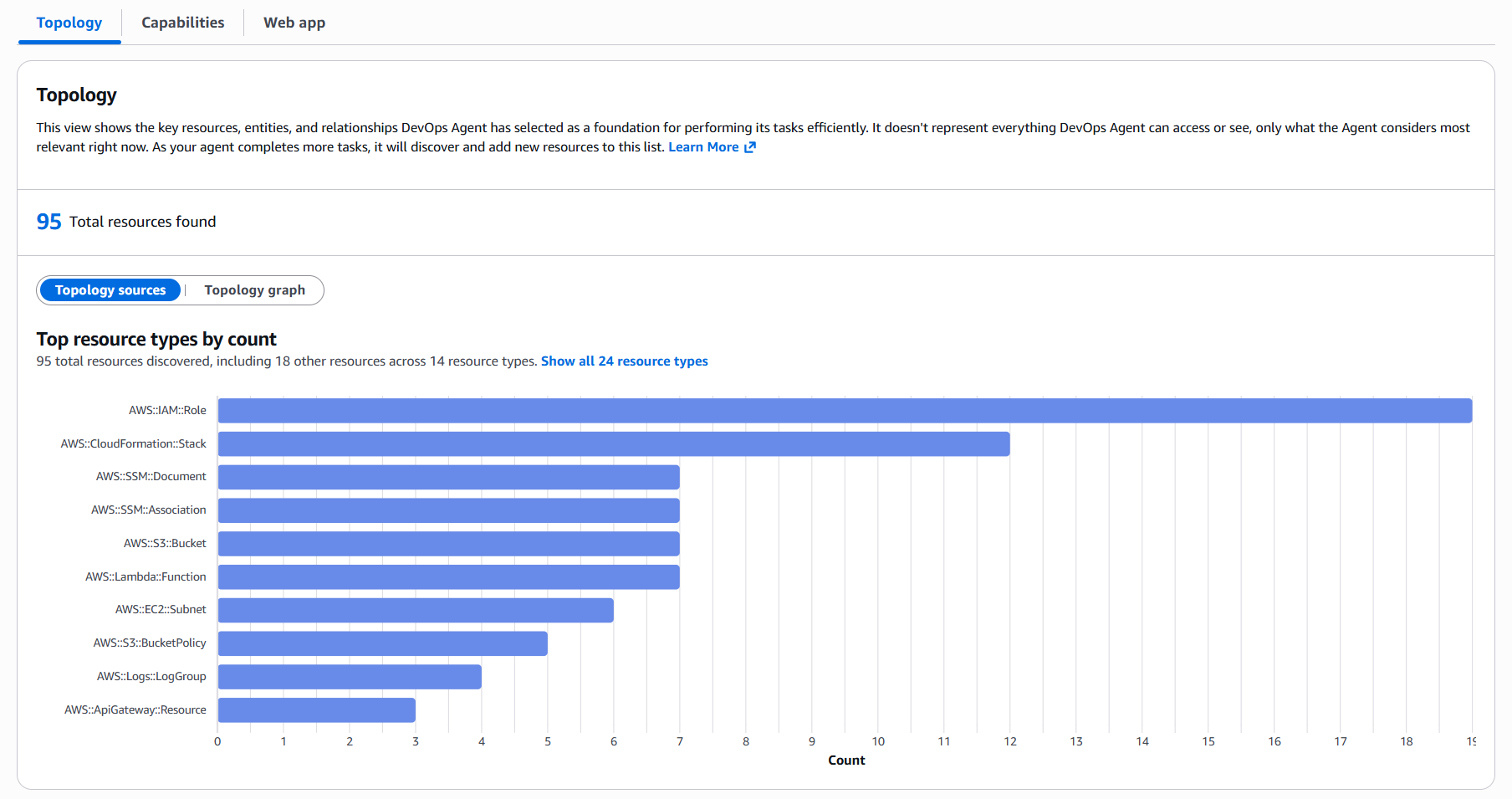1512x799 pixels.
Task: Click the AWS::S3::BucketPolicy bar
Action: pyautogui.click(x=382, y=643)
